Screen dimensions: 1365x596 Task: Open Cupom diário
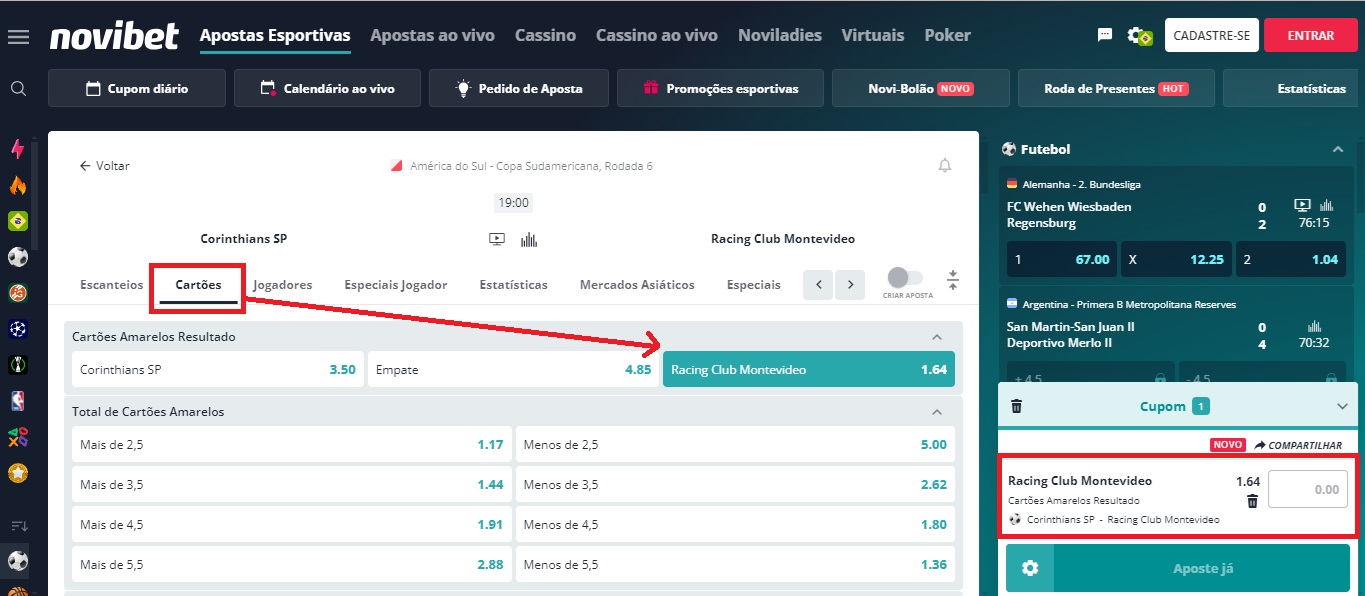click(x=136, y=88)
